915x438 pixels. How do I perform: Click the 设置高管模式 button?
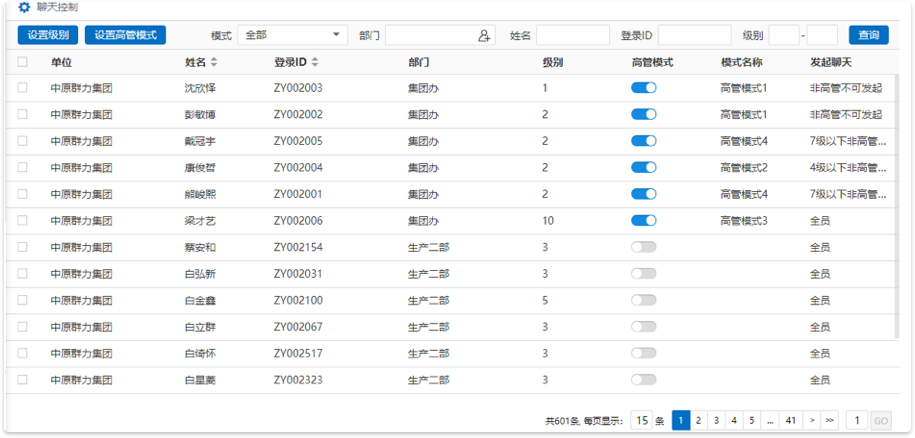(x=125, y=35)
